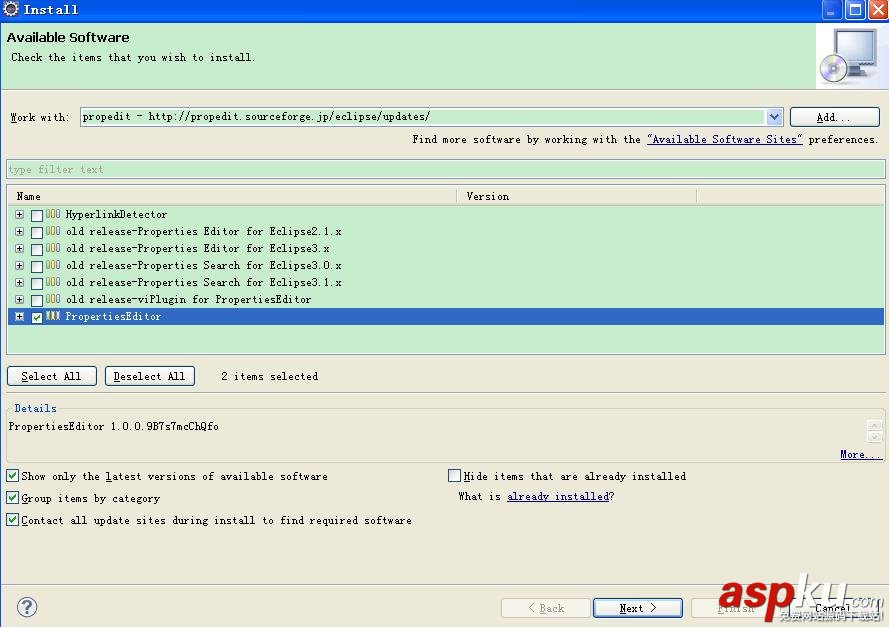Click the type filter text field
This screenshot has width=889, height=628.
point(446,169)
